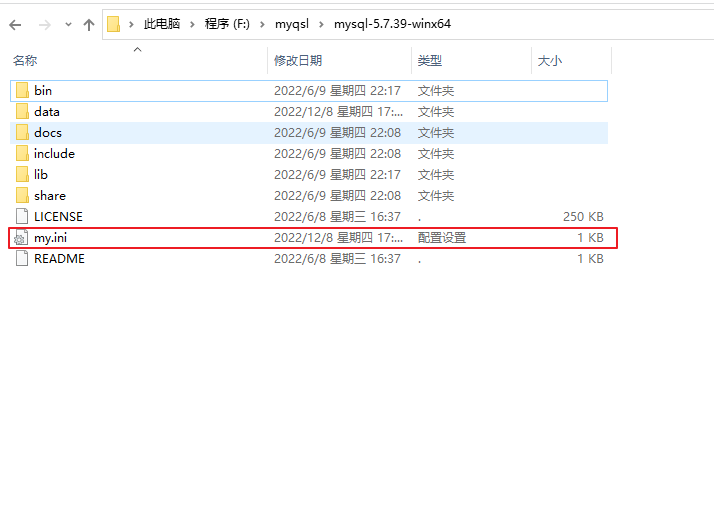Click the include folder name

coord(54,153)
